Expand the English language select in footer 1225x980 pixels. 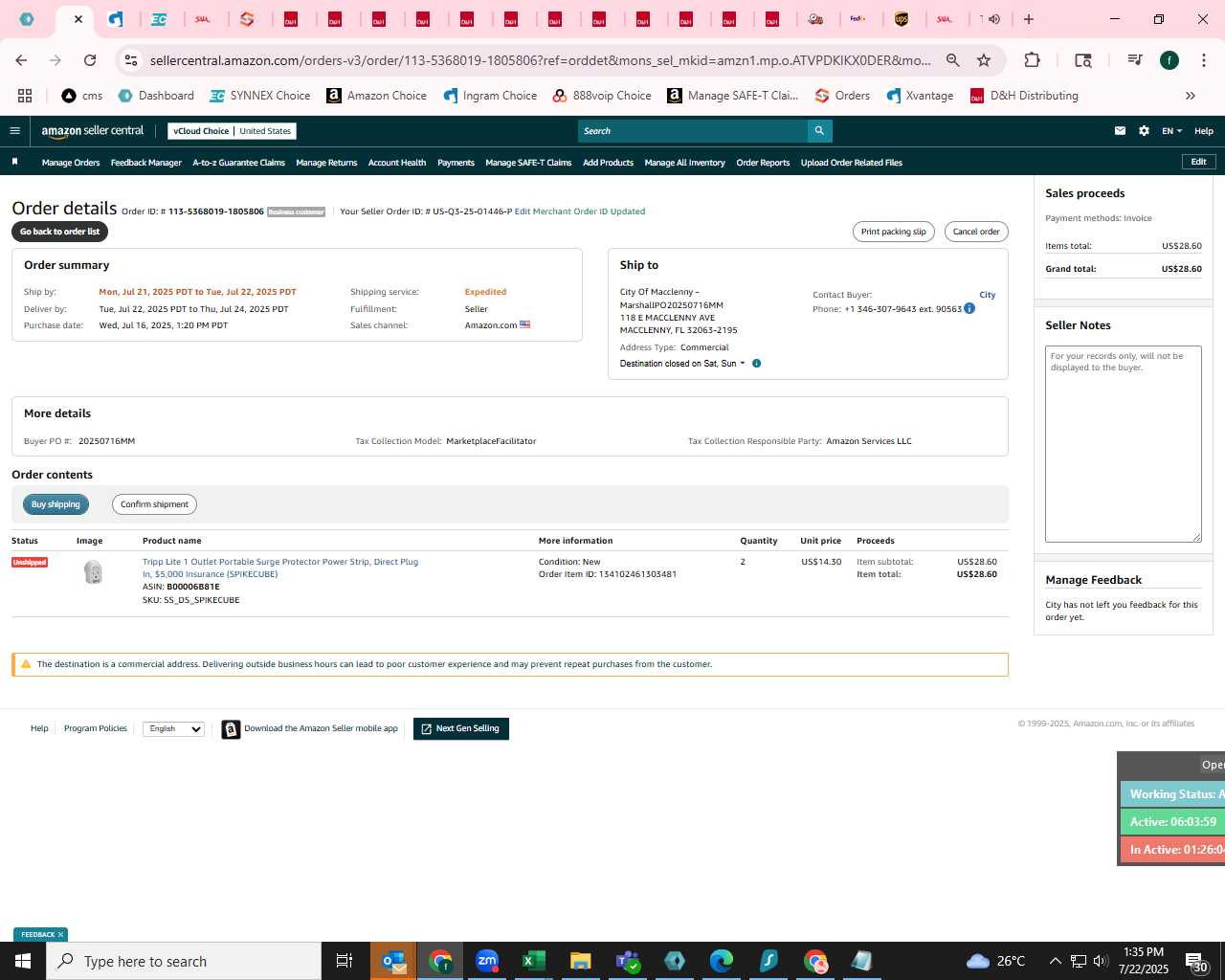(173, 729)
